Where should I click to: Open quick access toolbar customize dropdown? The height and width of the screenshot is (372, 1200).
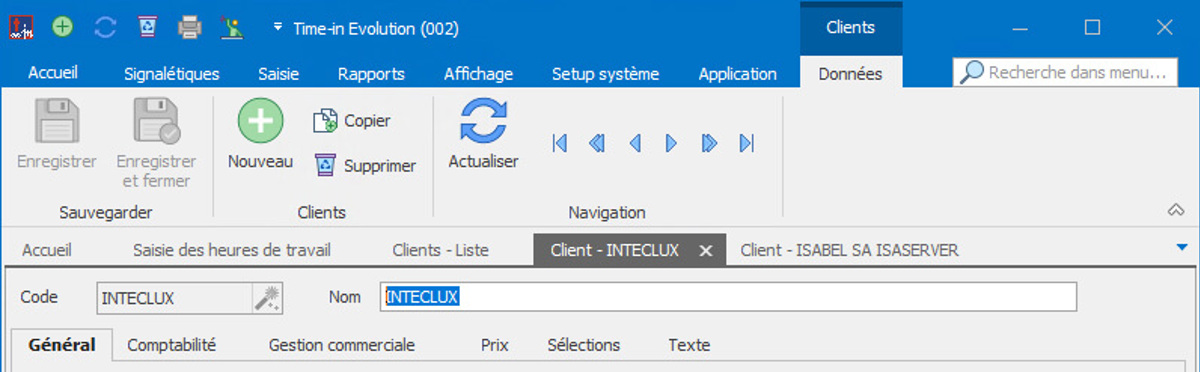tap(278, 28)
